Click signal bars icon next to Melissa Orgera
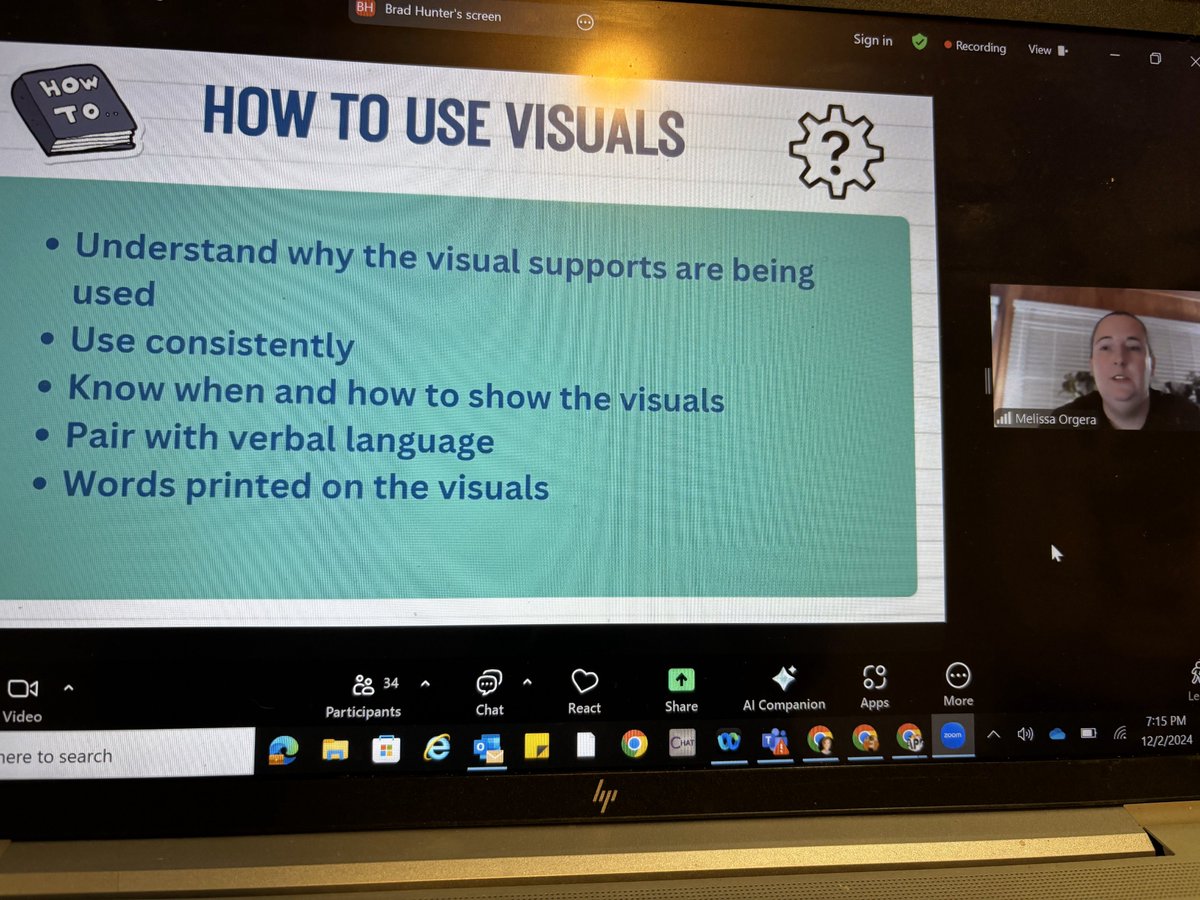The height and width of the screenshot is (900, 1200). point(1003,419)
